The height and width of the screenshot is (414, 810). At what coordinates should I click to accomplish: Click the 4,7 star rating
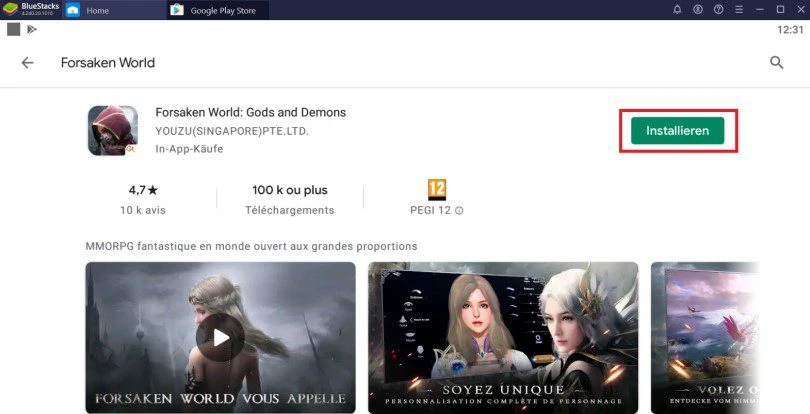click(x=143, y=190)
